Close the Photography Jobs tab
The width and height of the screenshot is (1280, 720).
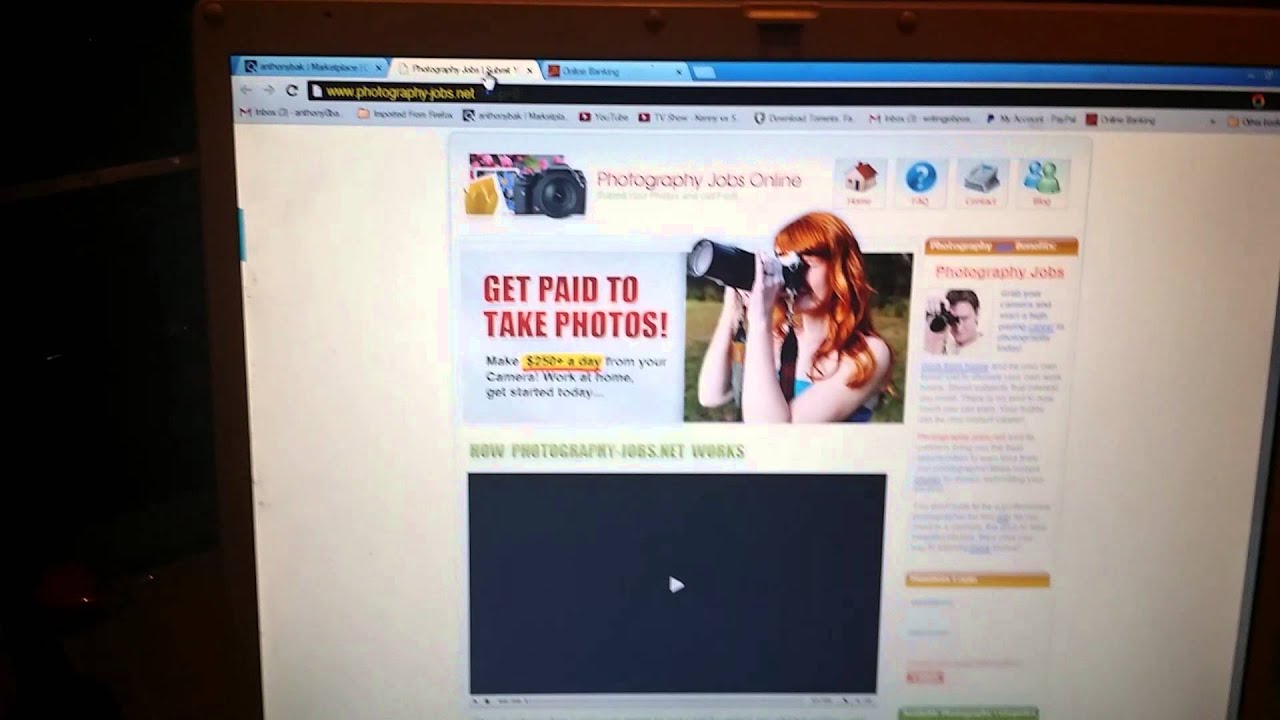[529, 71]
